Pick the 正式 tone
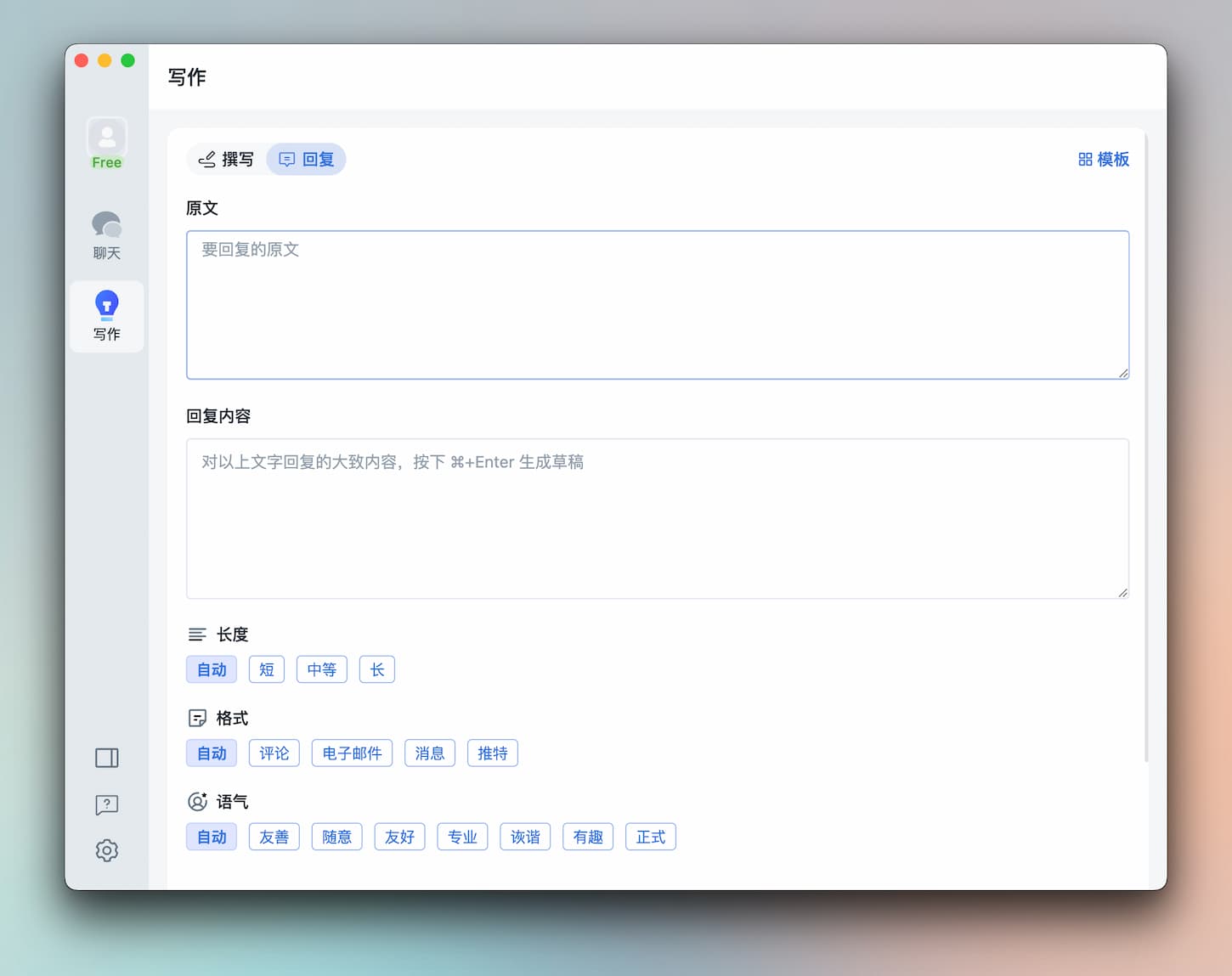Viewport: 1232px width, 976px height. pos(651,837)
